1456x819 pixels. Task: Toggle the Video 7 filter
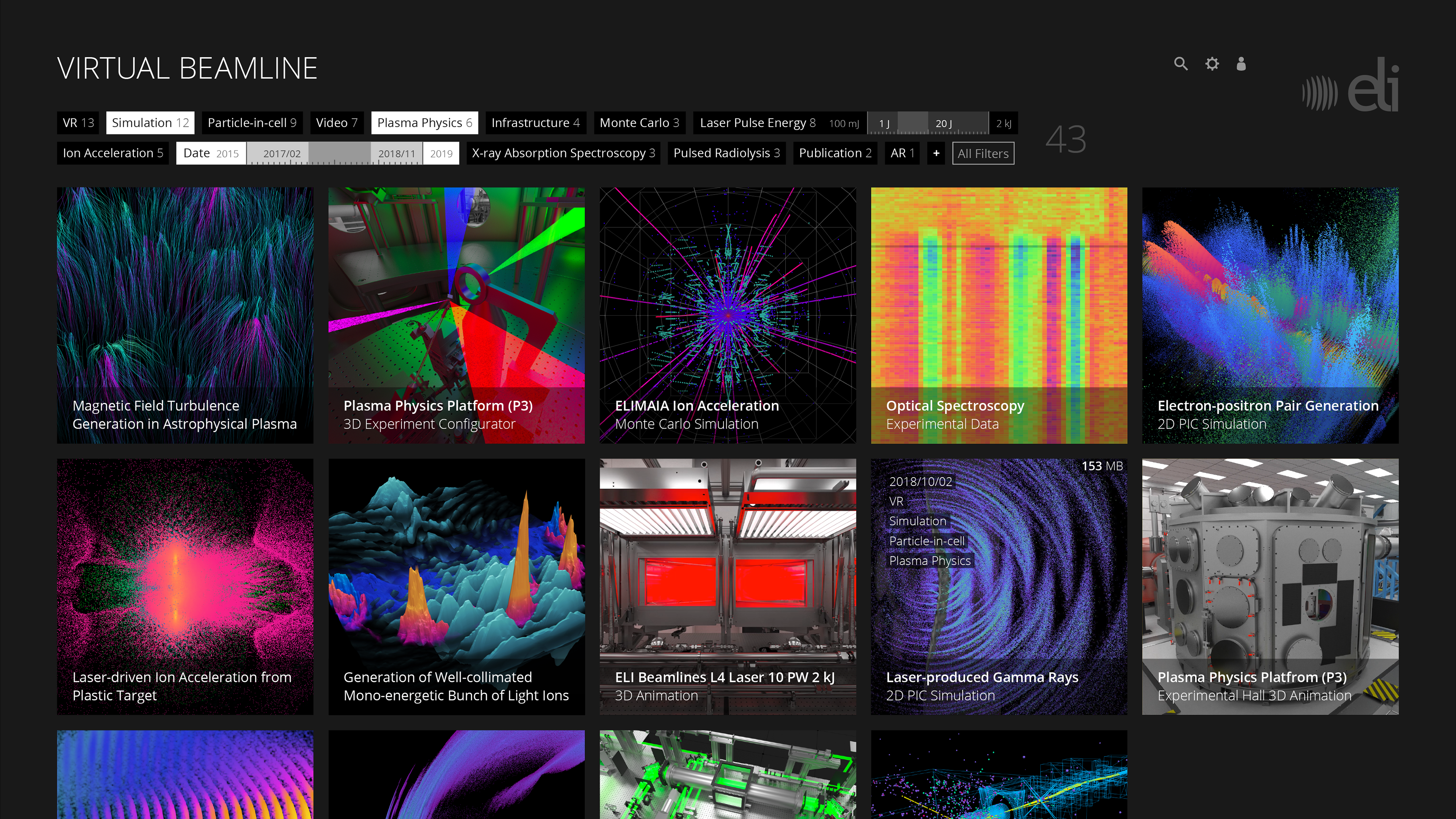(x=337, y=123)
